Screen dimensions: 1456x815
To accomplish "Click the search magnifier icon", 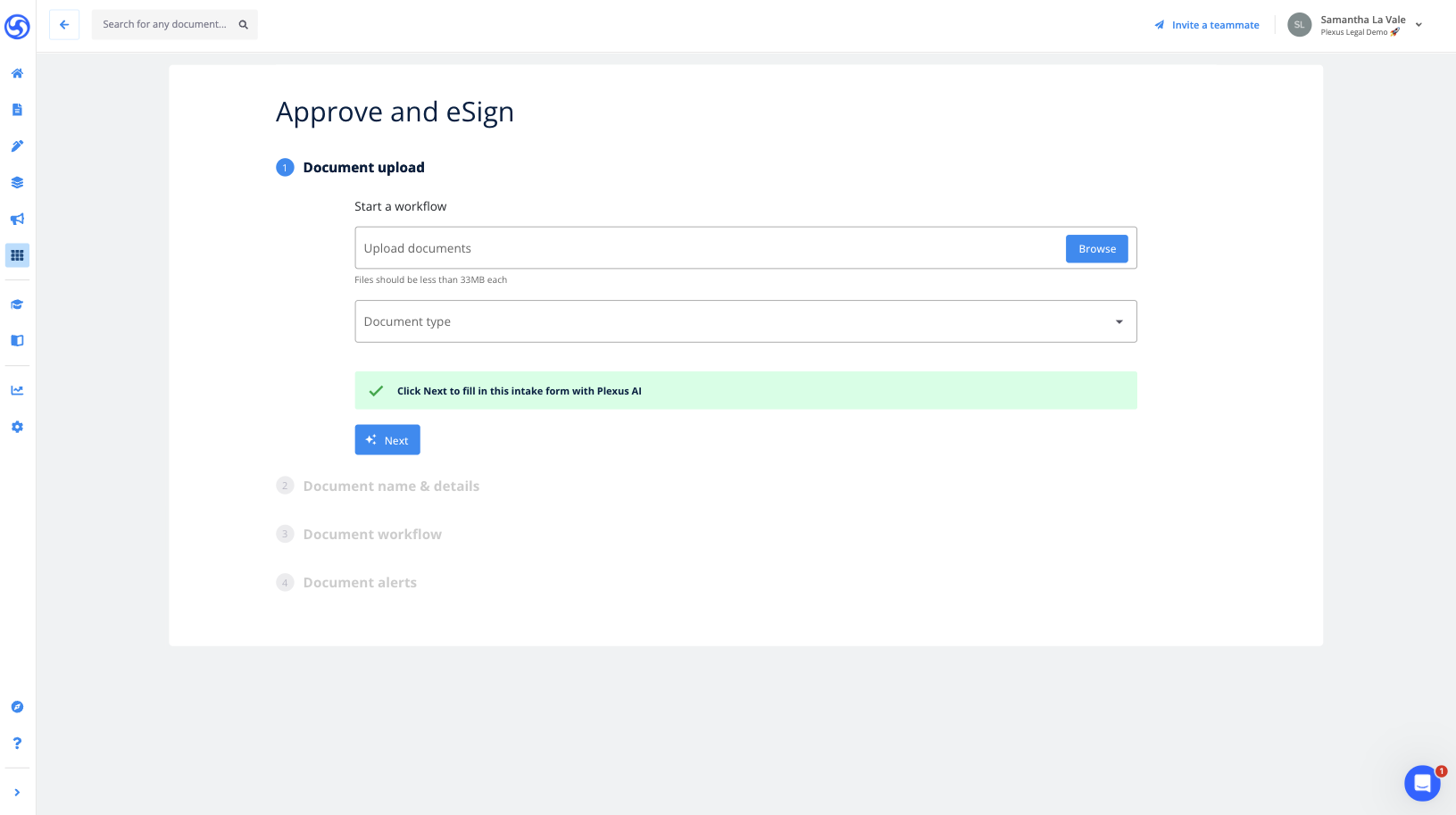I will [243, 25].
